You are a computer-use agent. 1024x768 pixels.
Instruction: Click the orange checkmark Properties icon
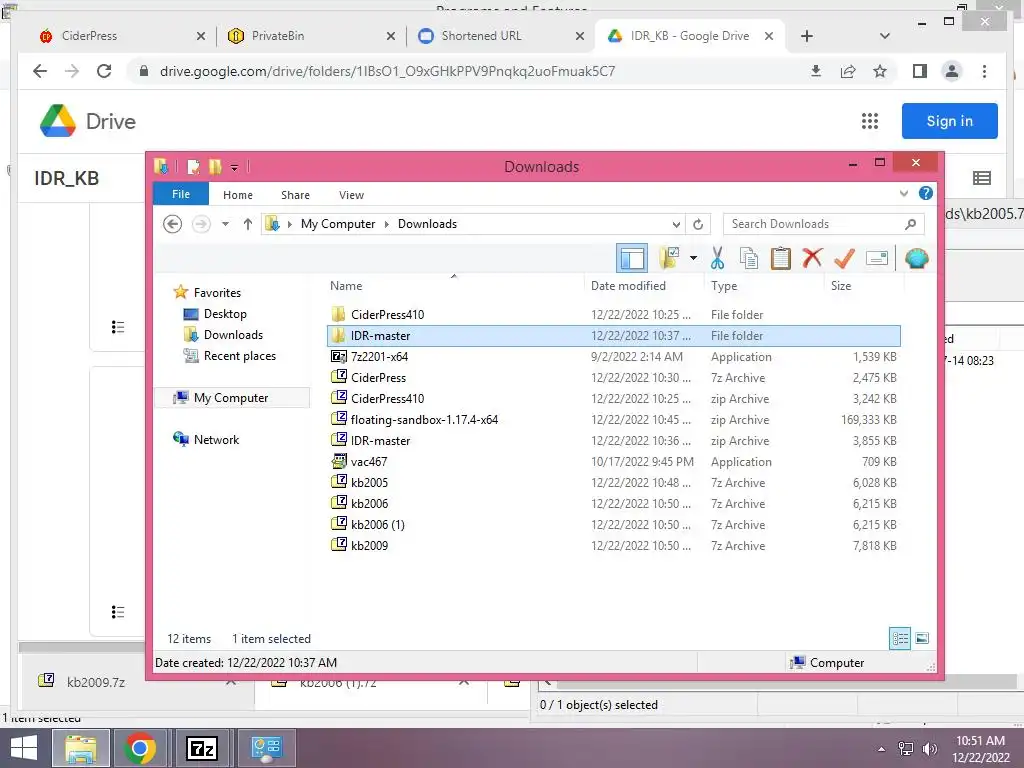click(844, 258)
